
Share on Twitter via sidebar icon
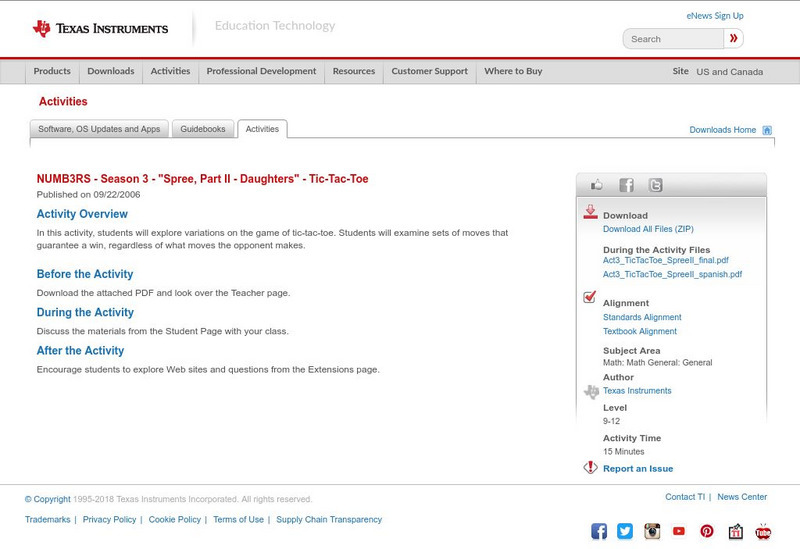[655, 185]
